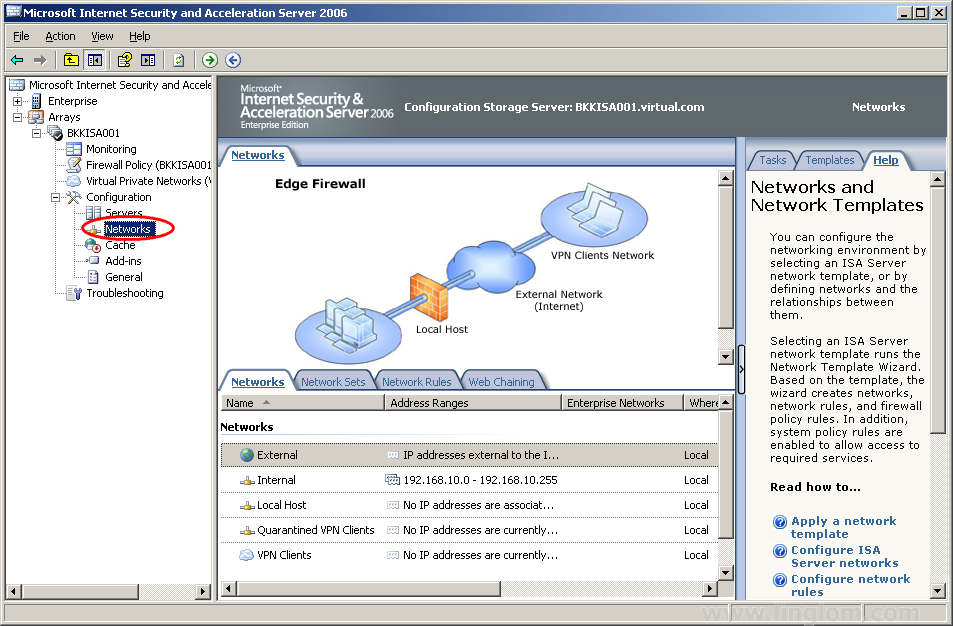Image resolution: width=953 pixels, height=626 pixels.
Task: Select Networks in the console tree
Action: pyautogui.click(x=127, y=229)
